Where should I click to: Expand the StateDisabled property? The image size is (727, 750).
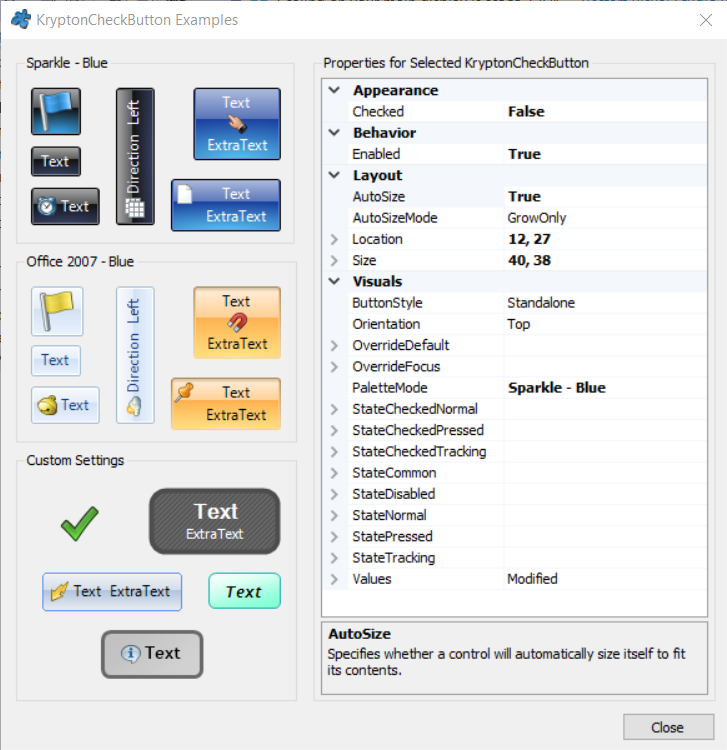click(x=334, y=494)
